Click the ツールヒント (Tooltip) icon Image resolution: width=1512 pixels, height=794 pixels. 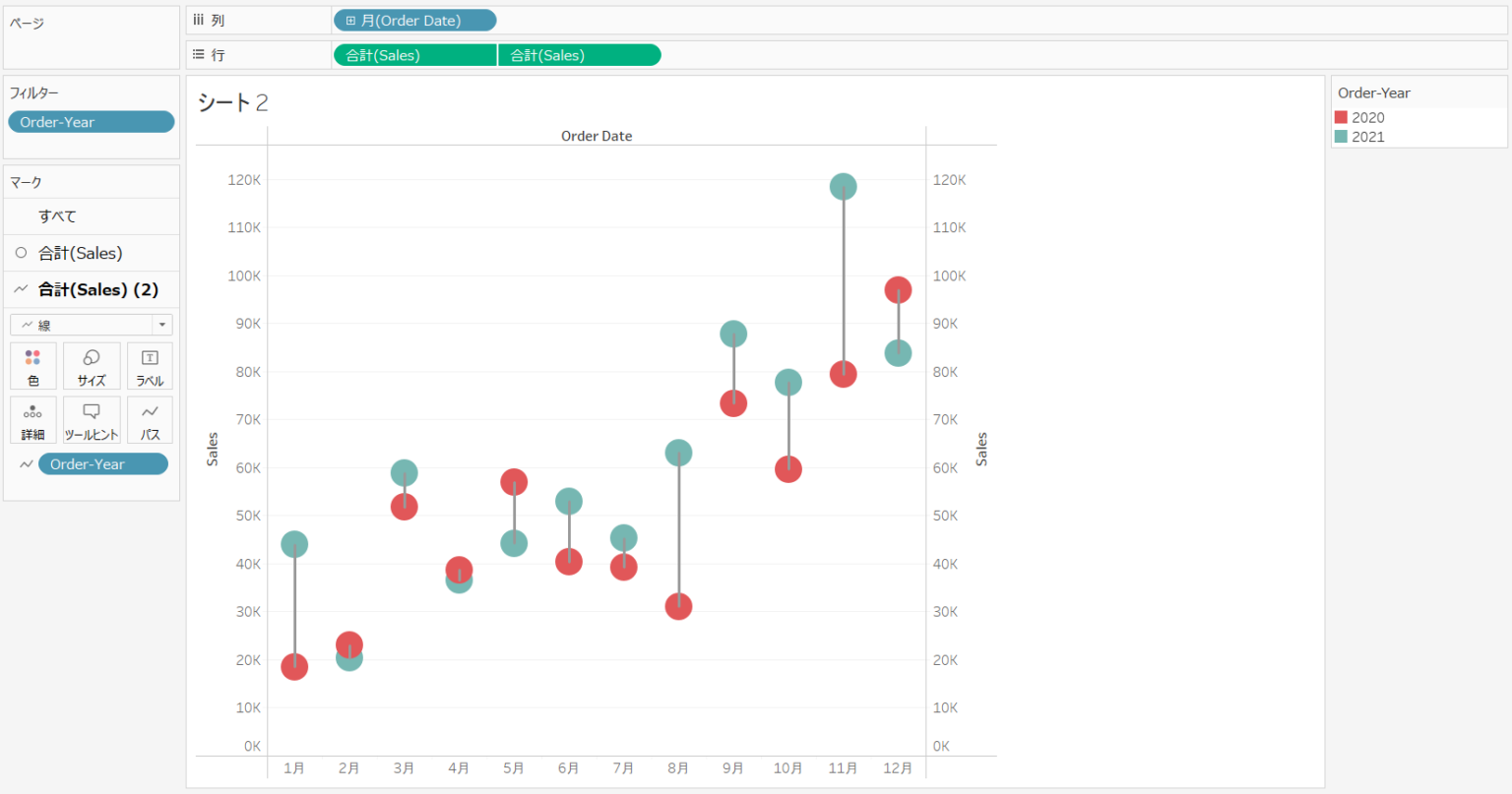coord(91,420)
